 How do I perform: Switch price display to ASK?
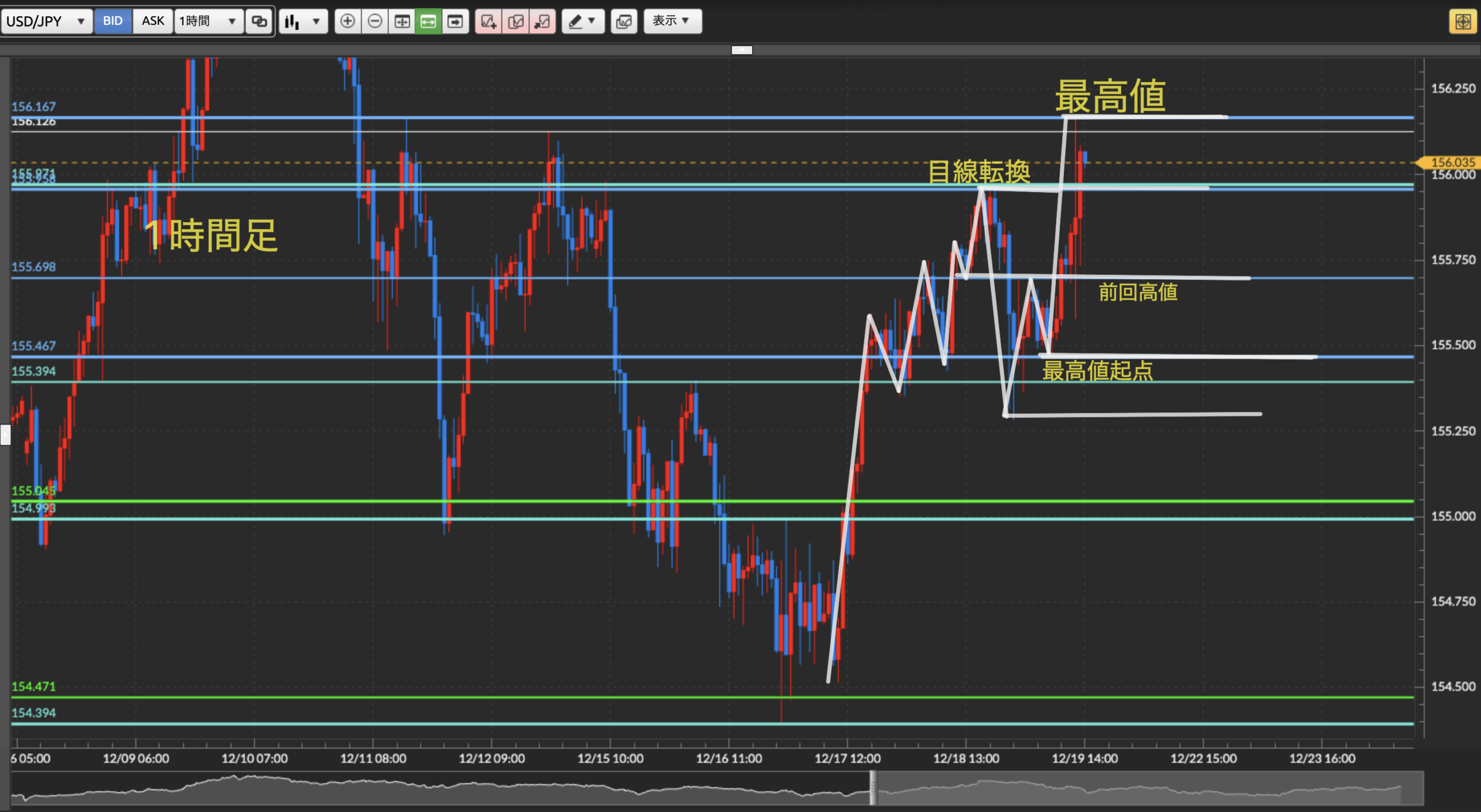(153, 21)
